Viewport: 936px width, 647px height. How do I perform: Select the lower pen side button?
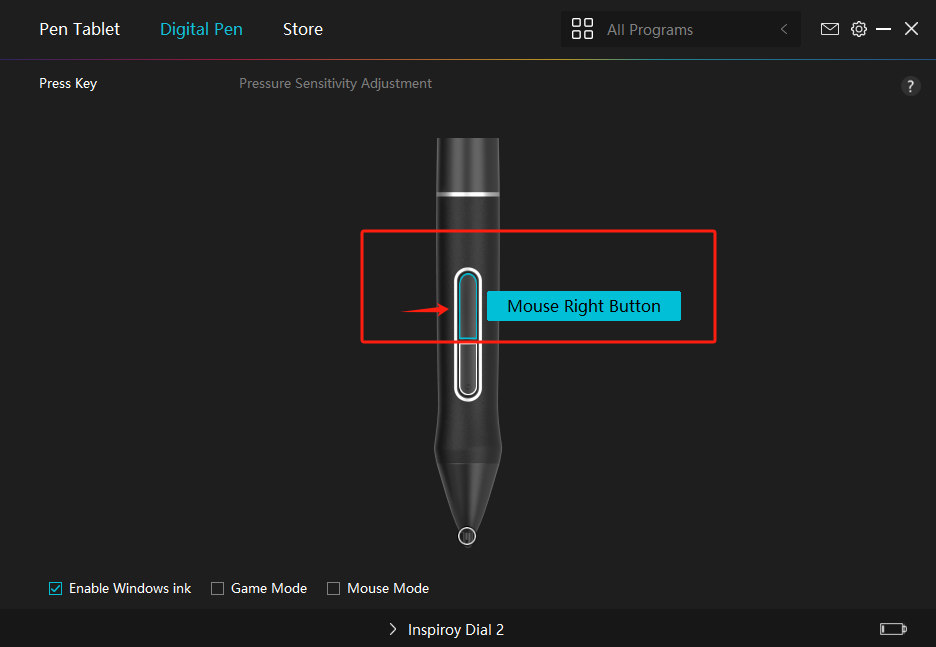coord(468,370)
